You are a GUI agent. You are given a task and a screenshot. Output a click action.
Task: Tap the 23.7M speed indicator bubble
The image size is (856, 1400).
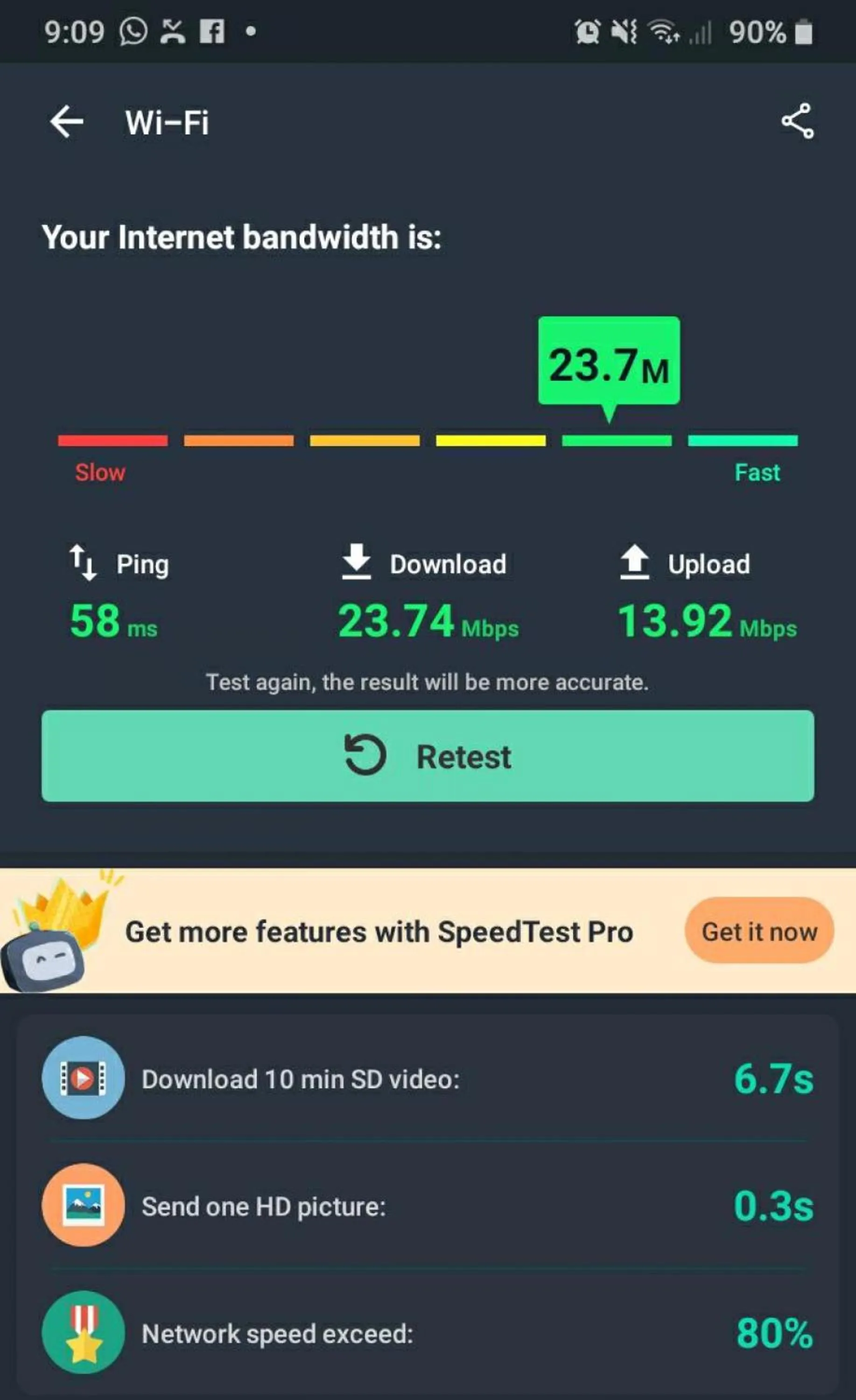click(609, 364)
